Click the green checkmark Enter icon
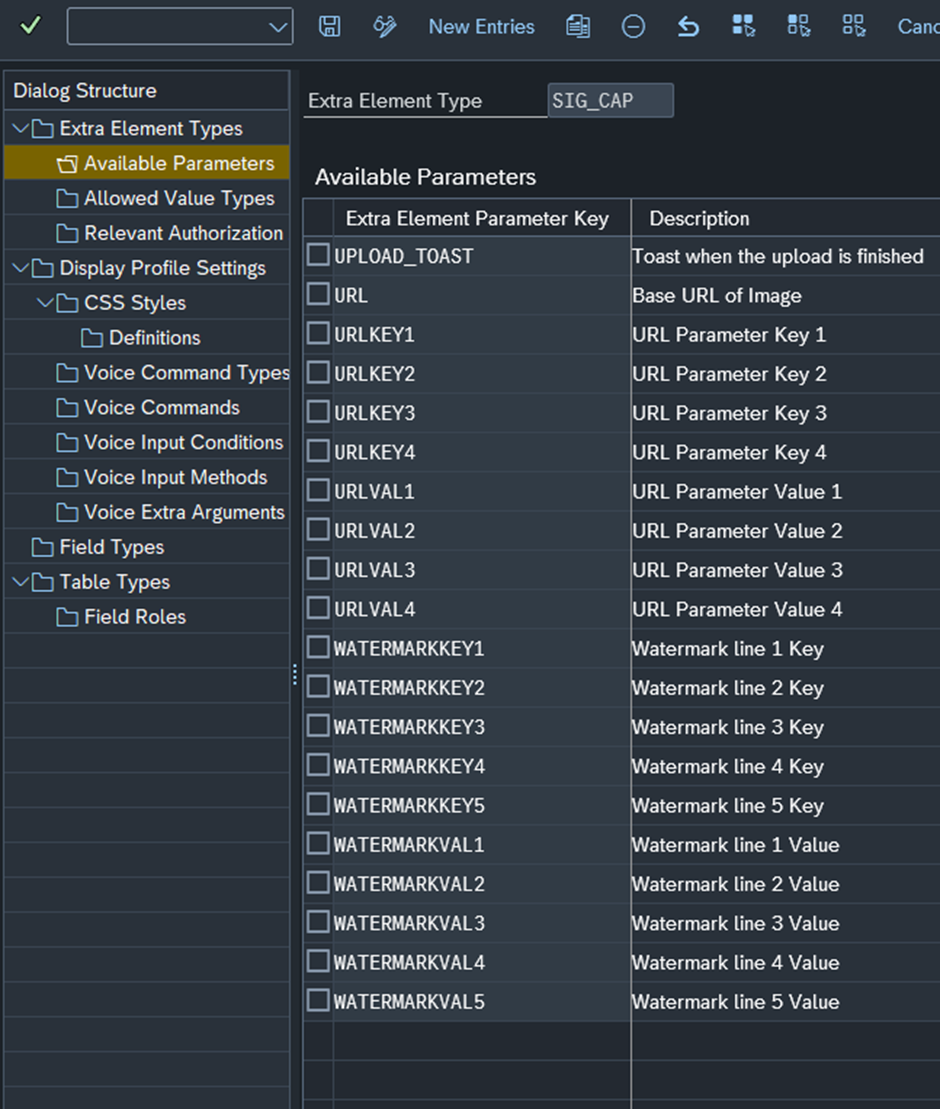Image resolution: width=940 pixels, height=1109 pixels. tap(30, 27)
